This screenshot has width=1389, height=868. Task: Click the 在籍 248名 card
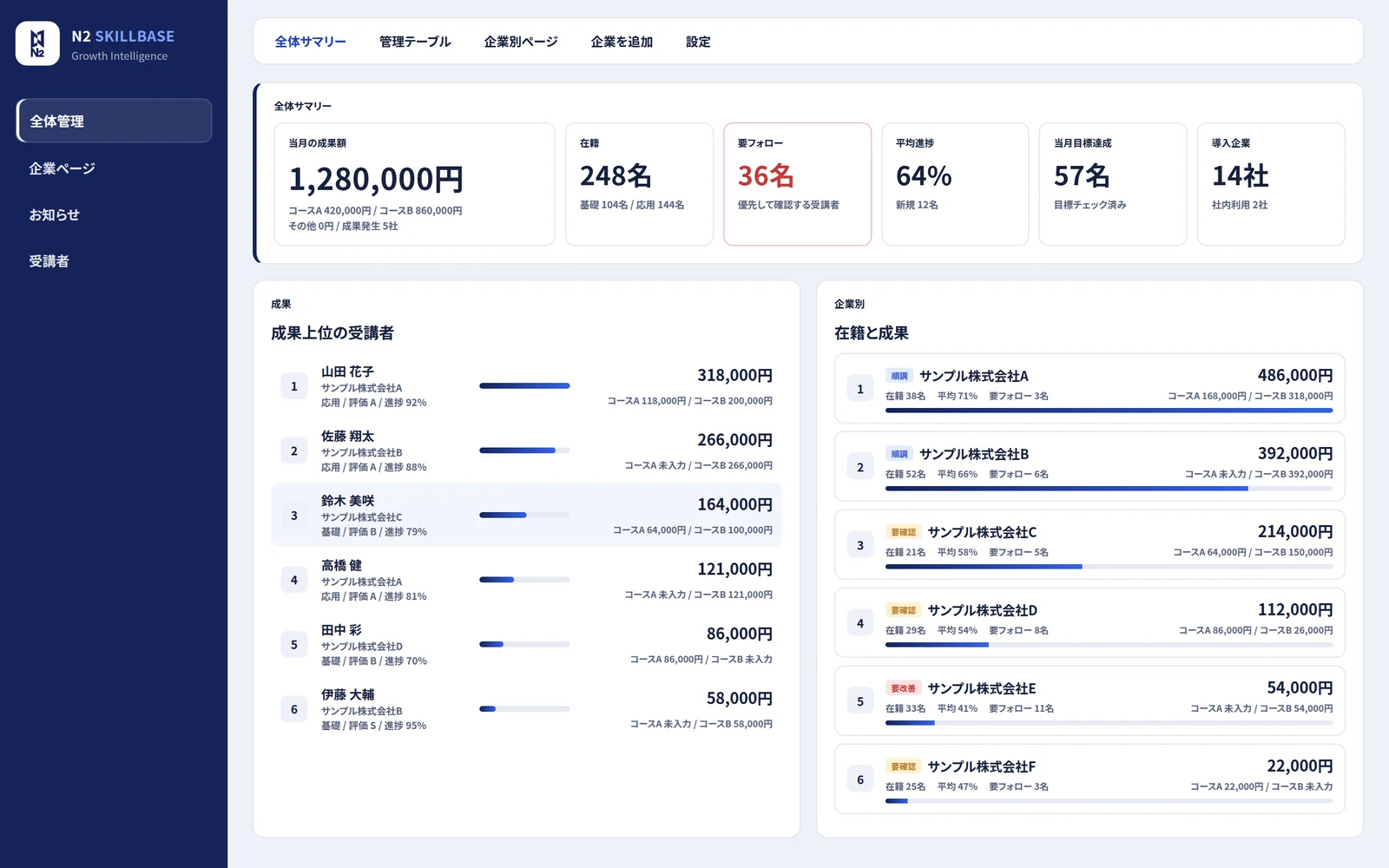tap(639, 184)
